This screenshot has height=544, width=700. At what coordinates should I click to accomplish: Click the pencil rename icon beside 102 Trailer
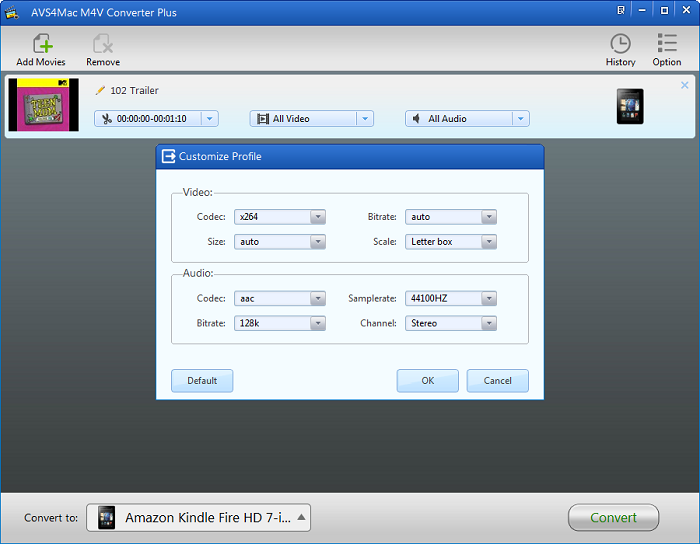[100, 90]
